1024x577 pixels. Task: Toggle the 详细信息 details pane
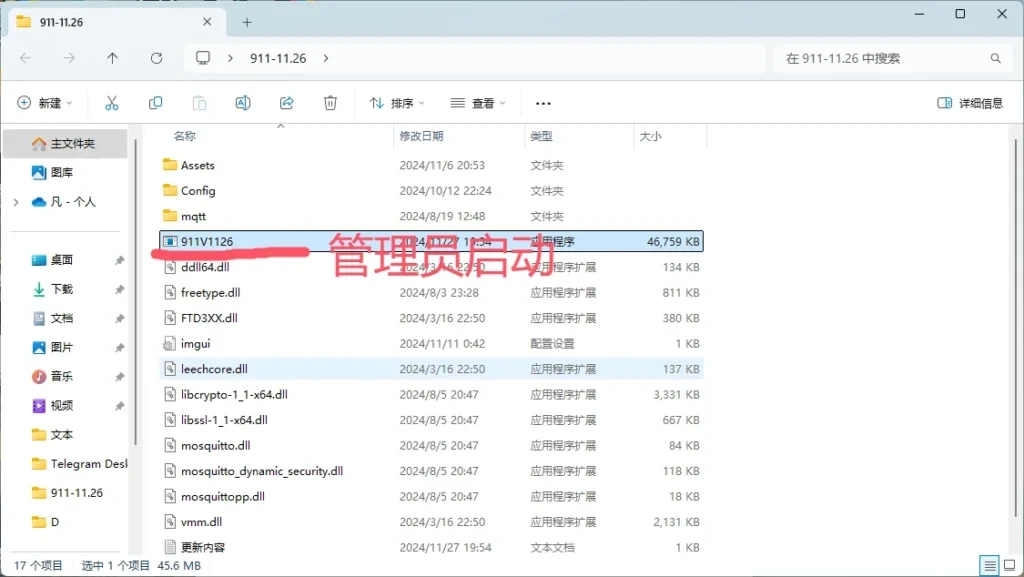[x=970, y=102]
